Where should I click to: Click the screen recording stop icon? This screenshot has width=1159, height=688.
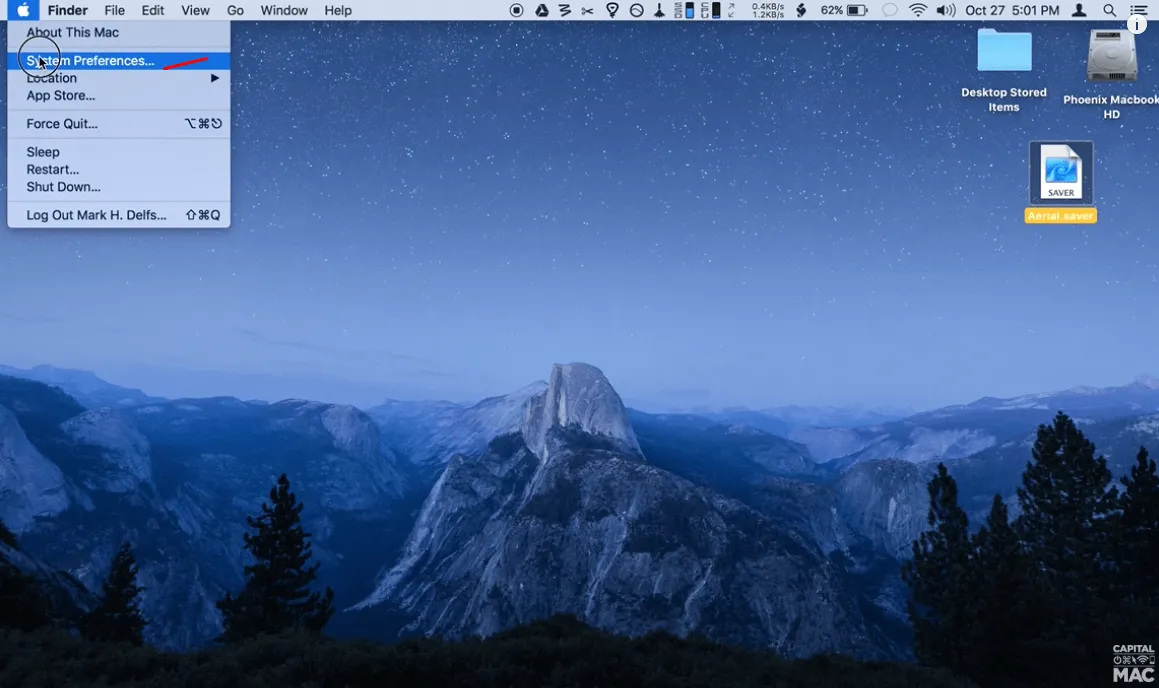point(517,10)
